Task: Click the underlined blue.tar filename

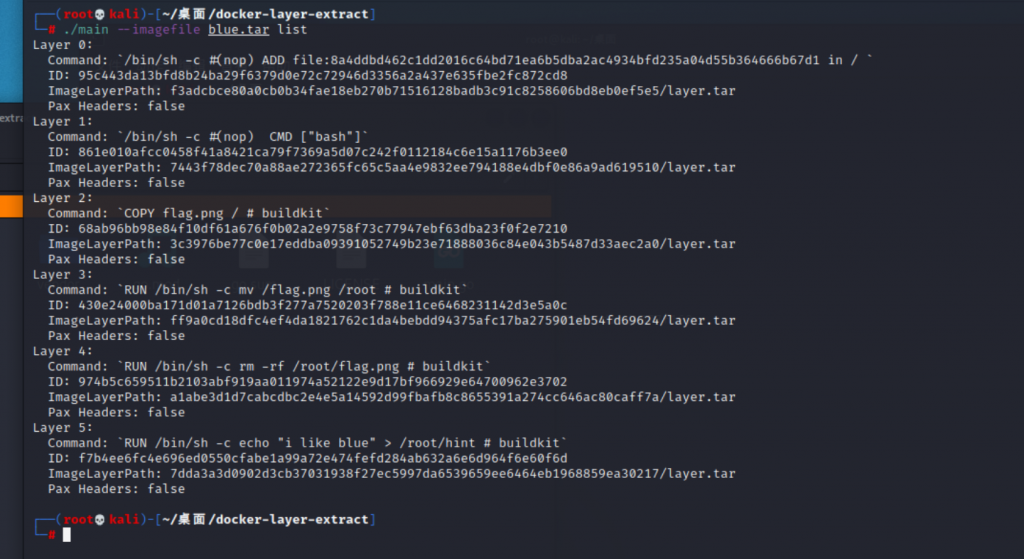Action: [x=240, y=30]
